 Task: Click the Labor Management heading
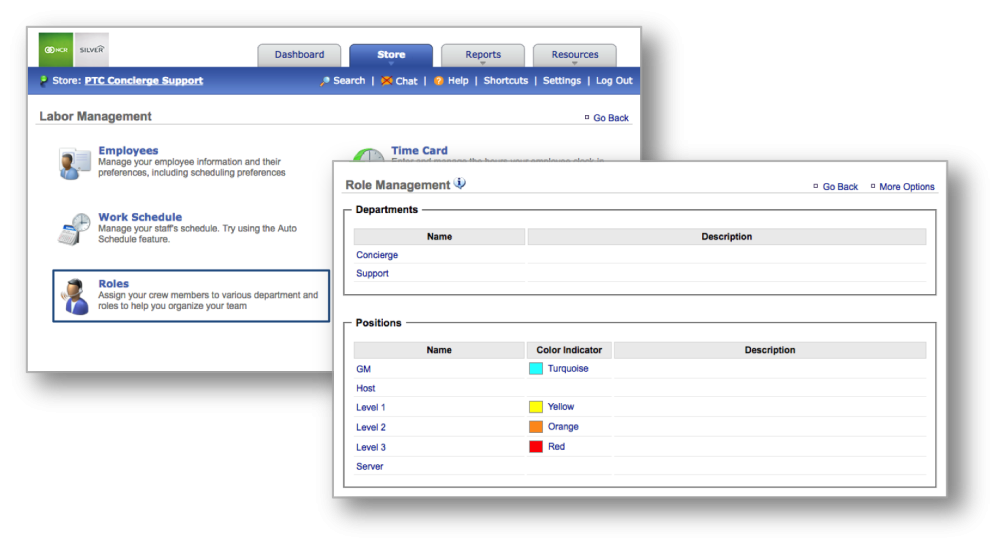tap(96, 116)
